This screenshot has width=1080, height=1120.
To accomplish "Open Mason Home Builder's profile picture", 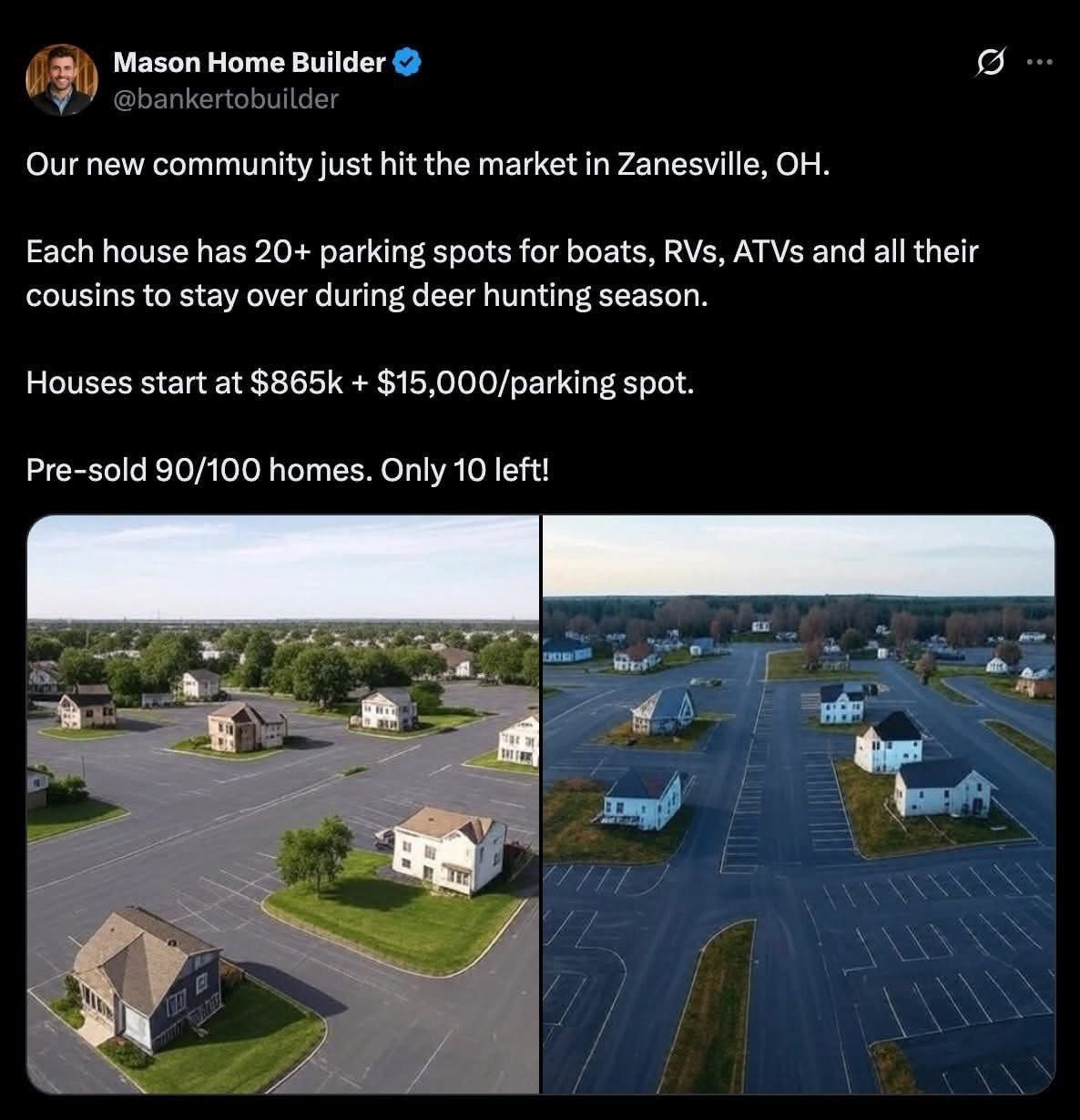I will click(x=62, y=80).
